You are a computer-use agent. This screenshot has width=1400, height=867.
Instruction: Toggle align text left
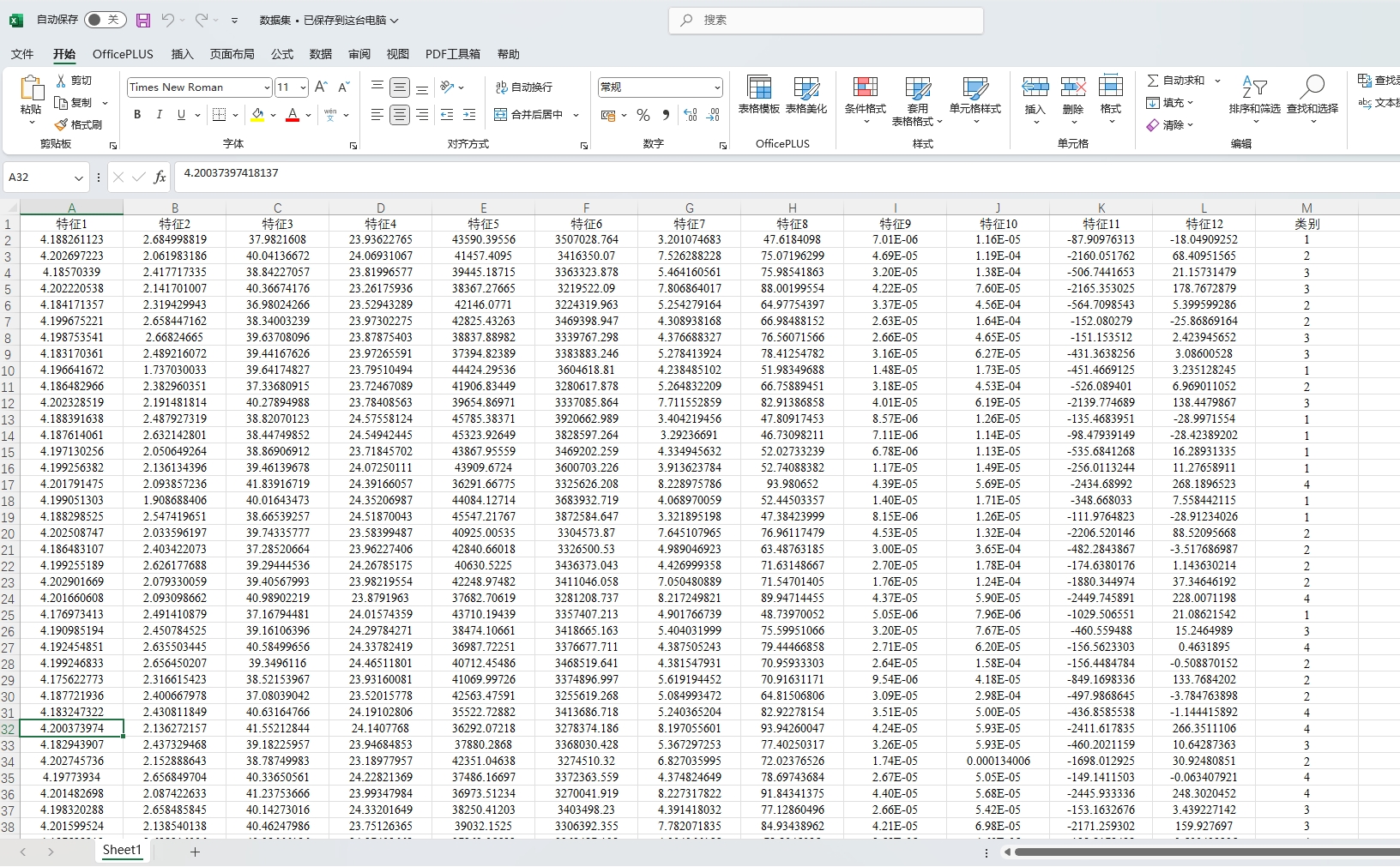pos(377,114)
